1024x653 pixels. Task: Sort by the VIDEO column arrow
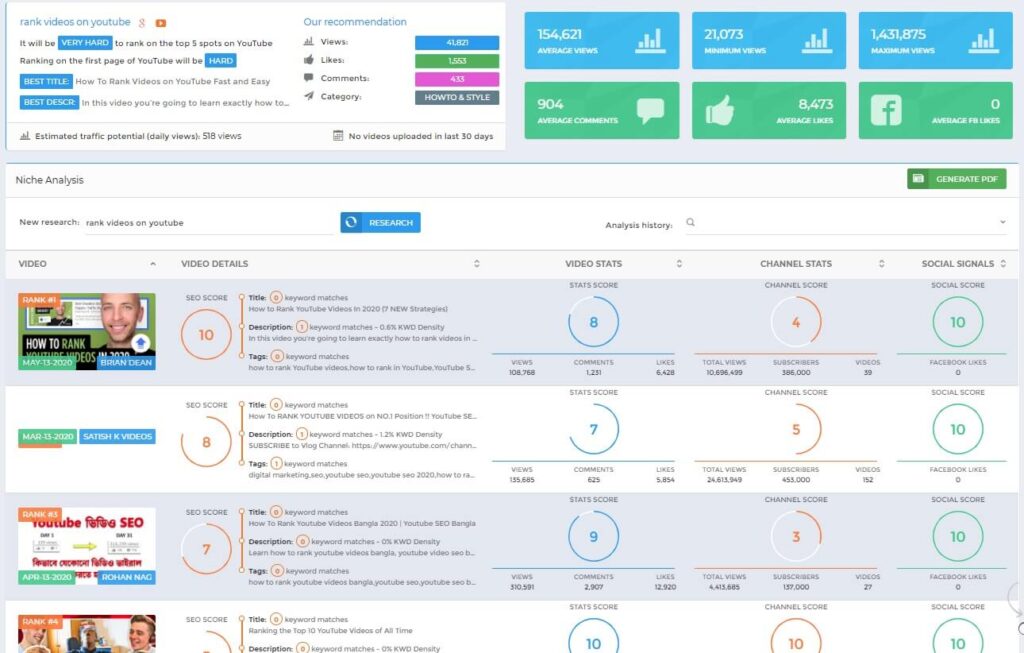tap(153, 264)
